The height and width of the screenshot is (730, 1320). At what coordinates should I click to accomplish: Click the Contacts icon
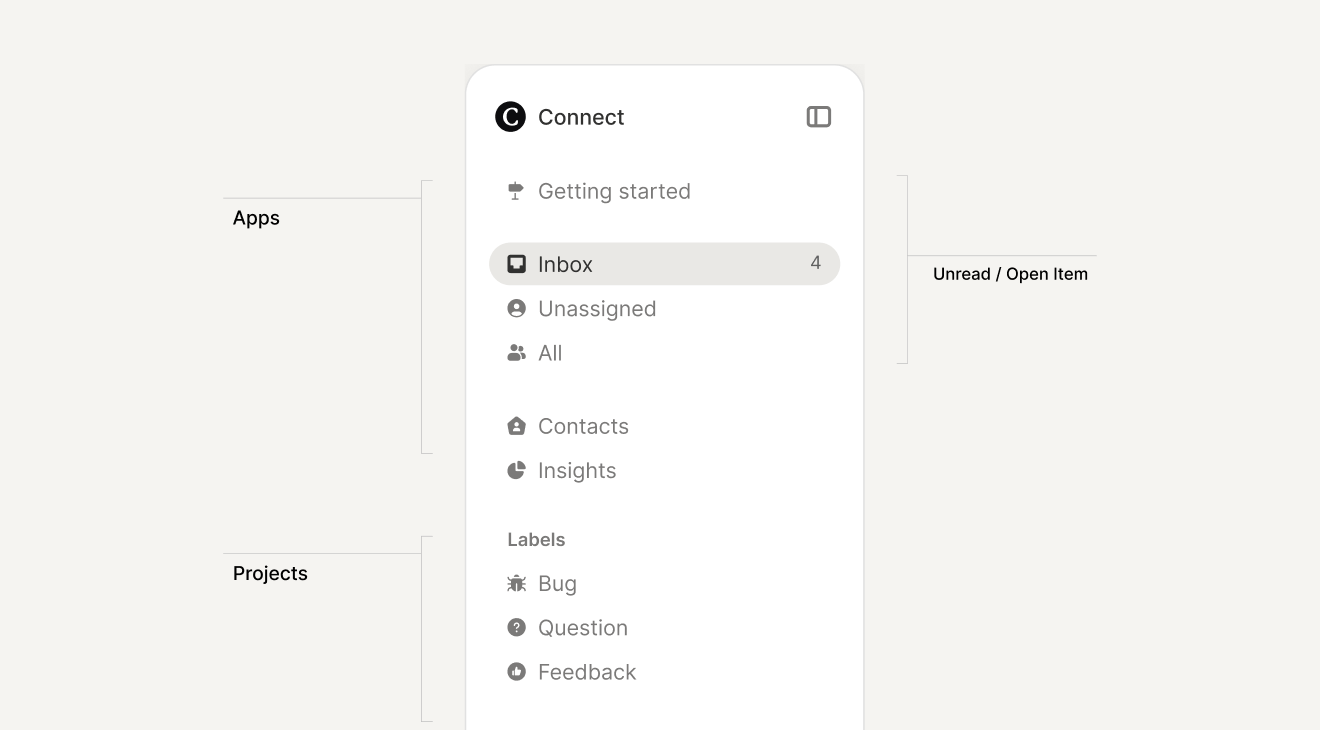click(x=516, y=426)
